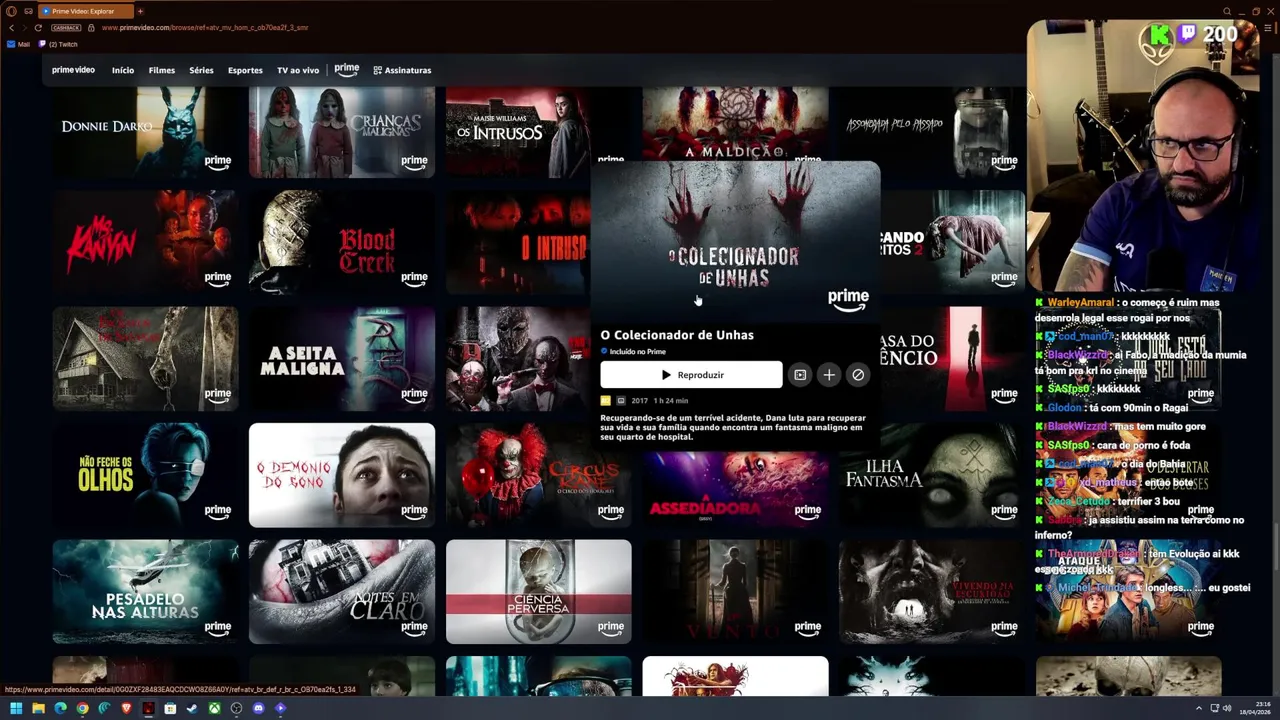Open Steam from the taskbar
The width and height of the screenshot is (1280, 720).
click(x=192, y=708)
